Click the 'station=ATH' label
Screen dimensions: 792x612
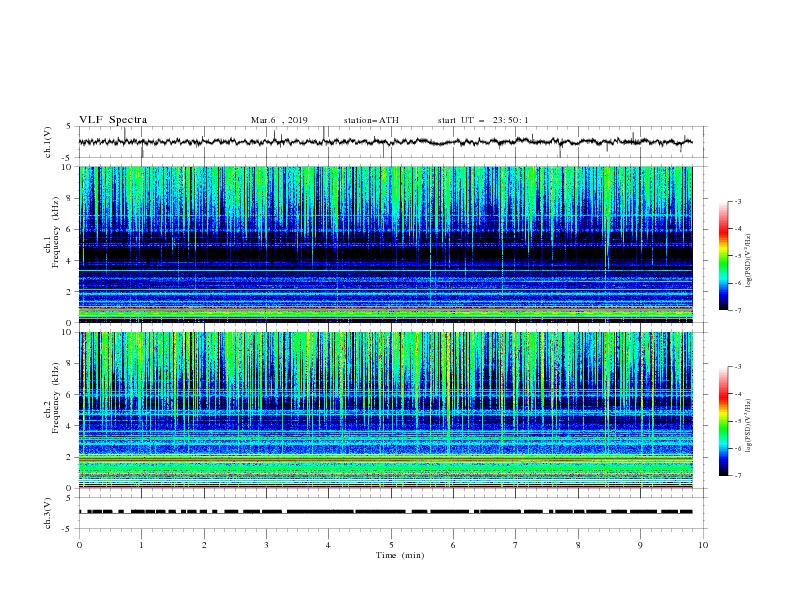371,120
